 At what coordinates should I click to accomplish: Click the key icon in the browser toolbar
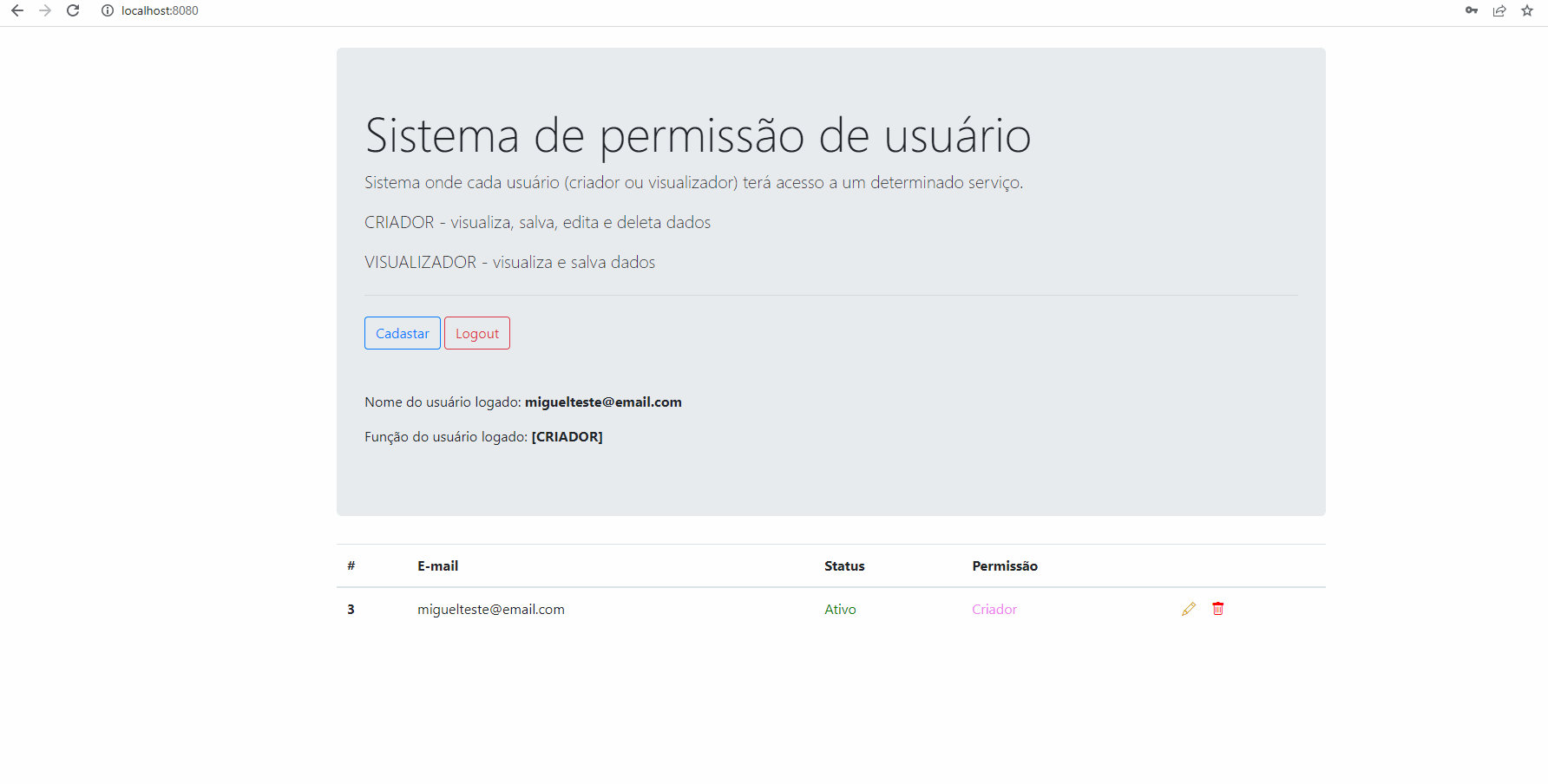[x=1472, y=10]
